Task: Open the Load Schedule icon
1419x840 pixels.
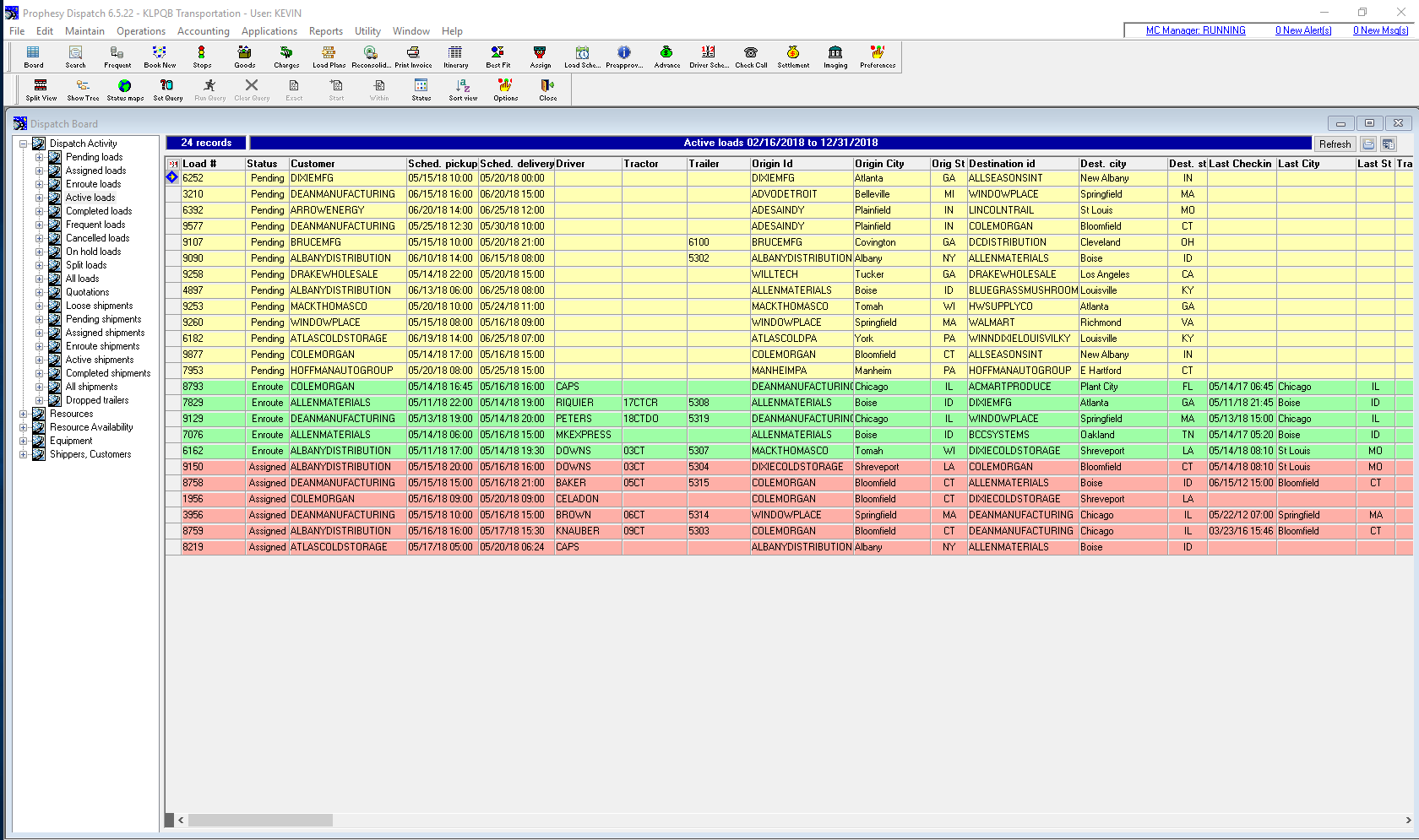Action: pyautogui.click(x=582, y=57)
